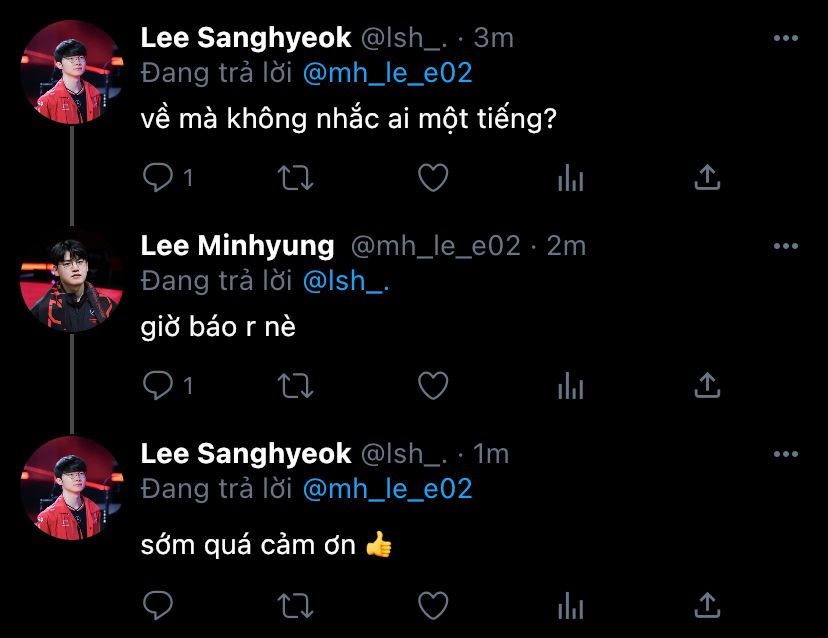Image resolution: width=828 pixels, height=638 pixels.
Task: Click the @lsh_. mention in Lee Minhyung's reply
Action: tap(345, 281)
